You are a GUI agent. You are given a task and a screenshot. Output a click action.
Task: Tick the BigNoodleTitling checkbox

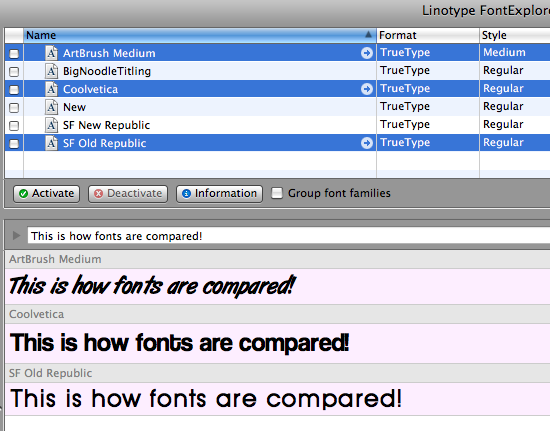click(14, 72)
